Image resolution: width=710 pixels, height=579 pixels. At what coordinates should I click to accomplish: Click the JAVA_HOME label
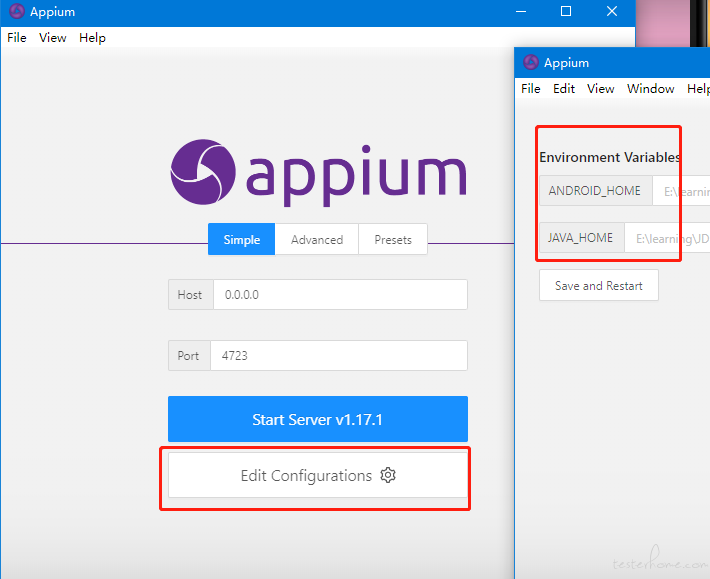point(581,238)
